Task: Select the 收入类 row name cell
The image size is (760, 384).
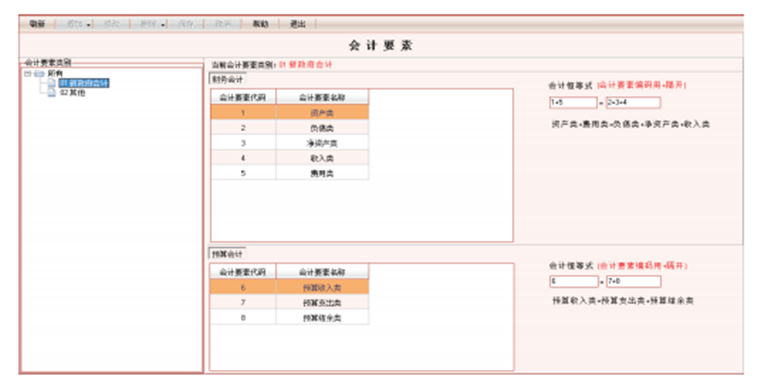Action: coord(322,158)
